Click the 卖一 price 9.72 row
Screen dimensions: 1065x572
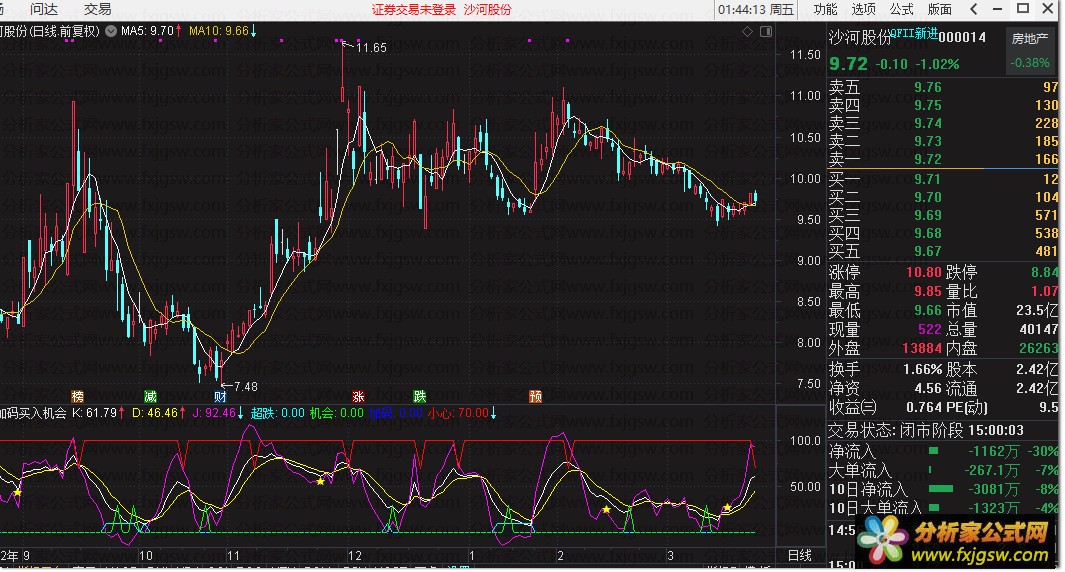943,160
